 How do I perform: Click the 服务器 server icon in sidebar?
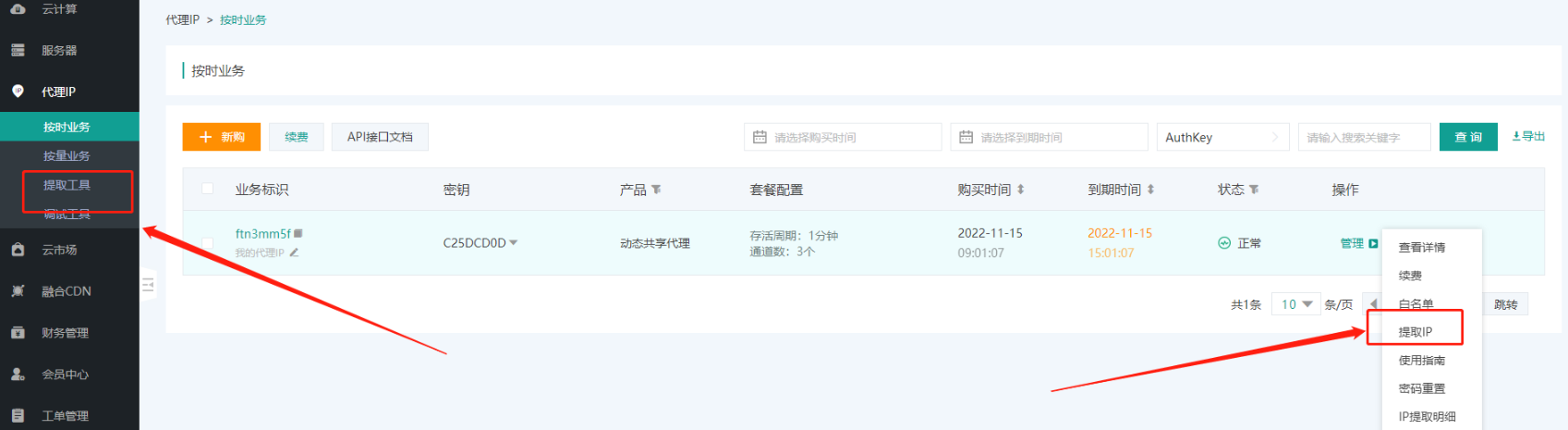pyautogui.click(x=18, y=51)
